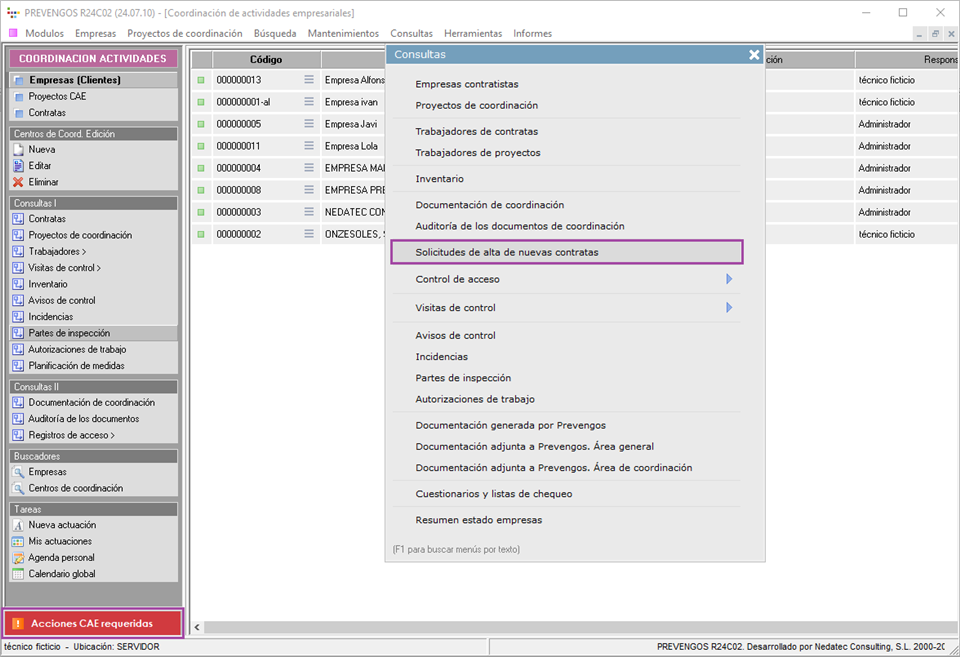Close the Consultas popup menu

point(754,55)
